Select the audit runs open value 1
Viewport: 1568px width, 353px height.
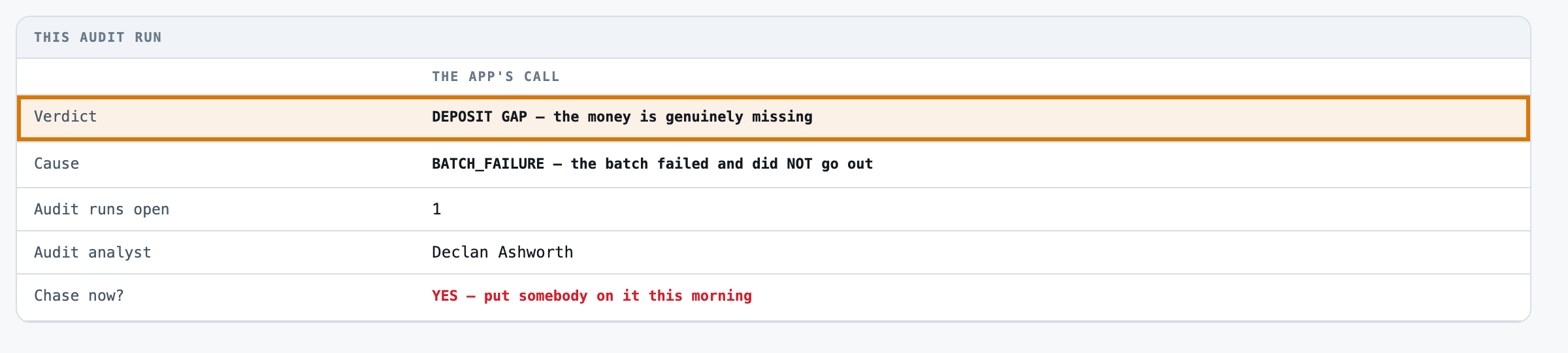click(x=436, y=209)
